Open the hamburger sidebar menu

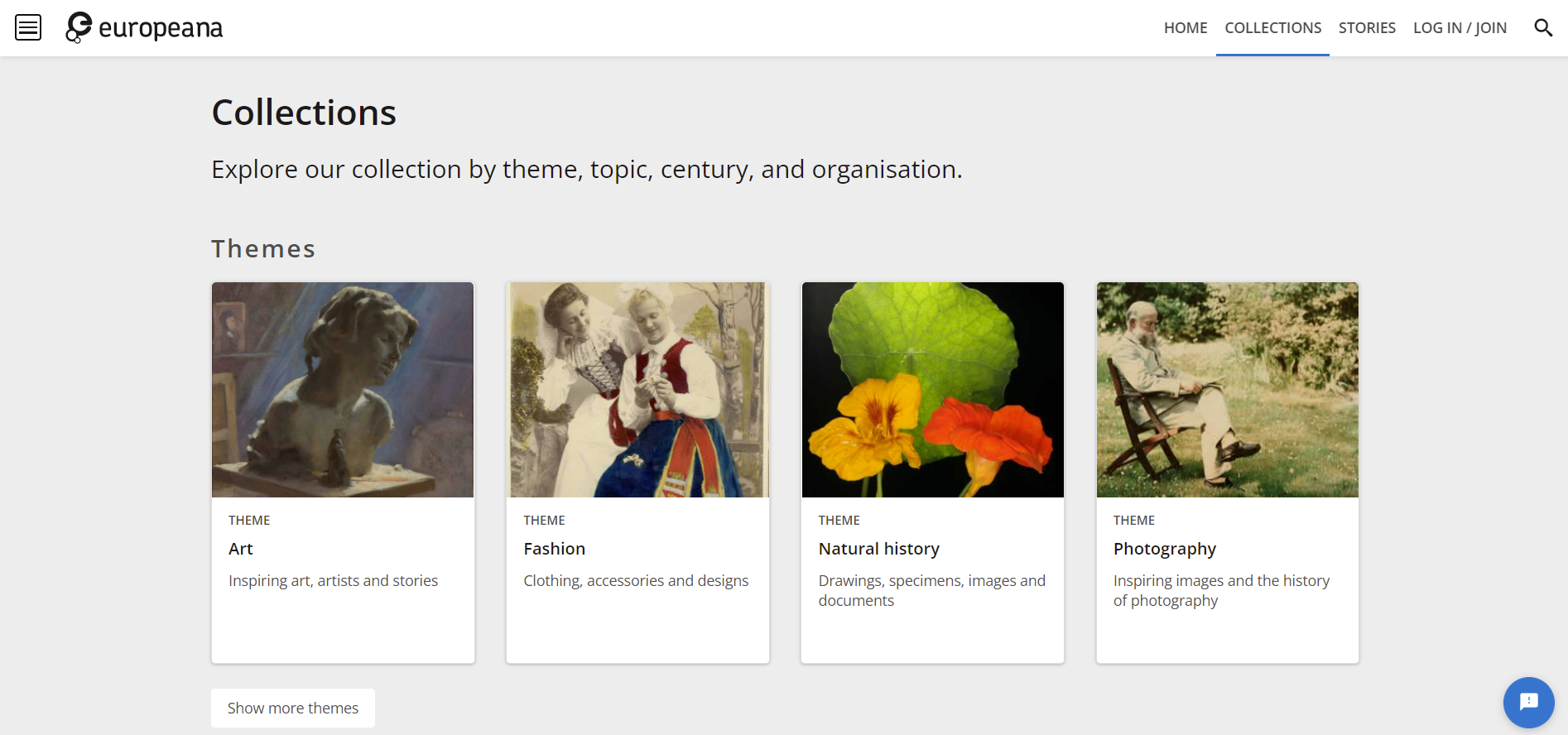[x=28, y=27]
